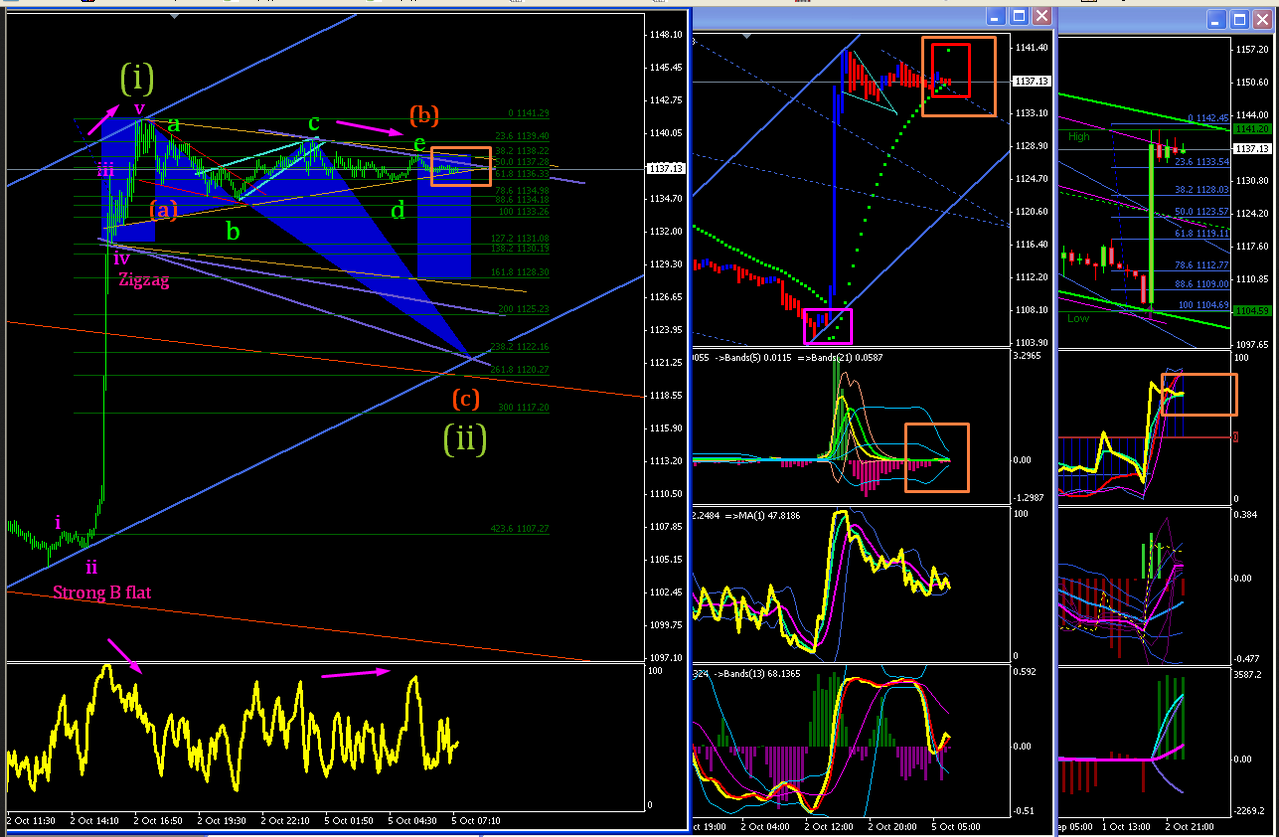This screenshot has width=1279, height=837.
Task: Select Fibonacci label "161.8 1128.30"
Action: point(520,271)
